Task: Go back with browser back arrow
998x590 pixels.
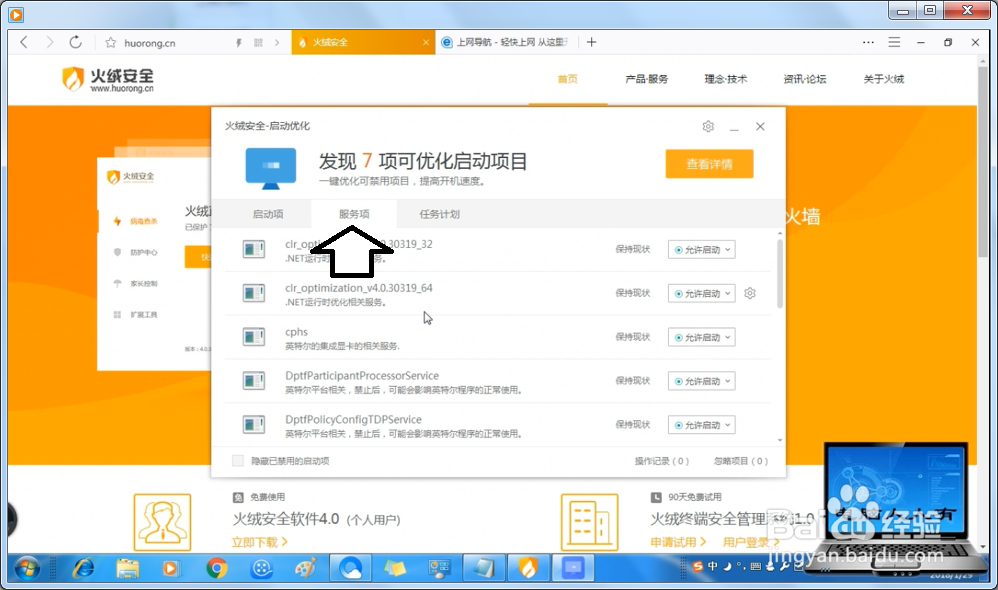Action: point(24,42)
